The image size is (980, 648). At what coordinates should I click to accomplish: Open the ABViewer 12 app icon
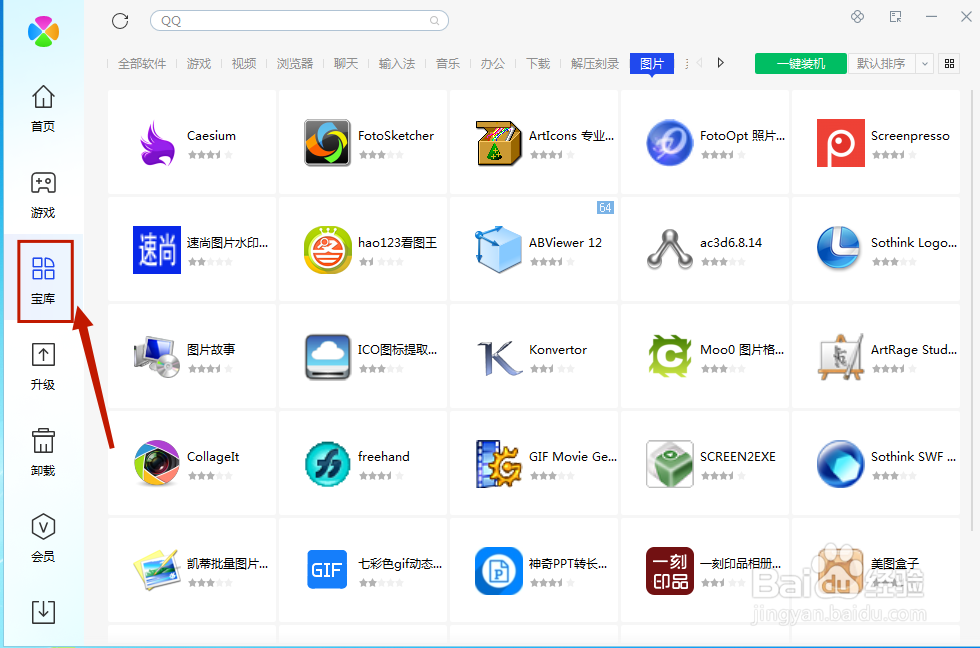[498, 250]
